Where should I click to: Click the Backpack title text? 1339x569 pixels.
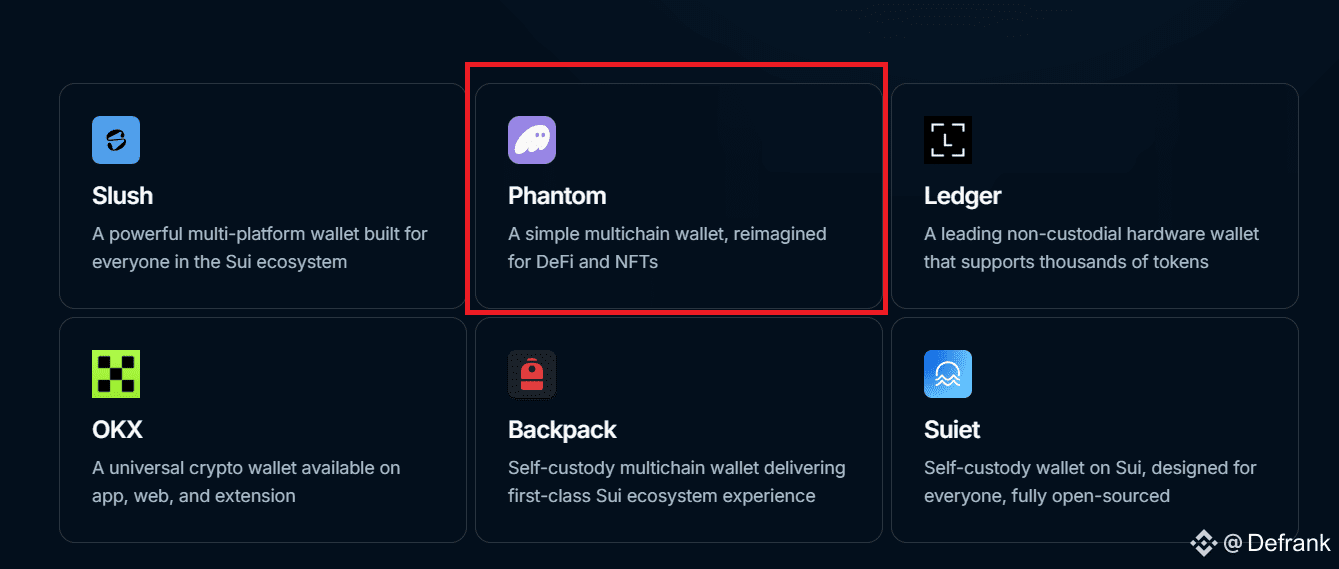pos(562,430)
